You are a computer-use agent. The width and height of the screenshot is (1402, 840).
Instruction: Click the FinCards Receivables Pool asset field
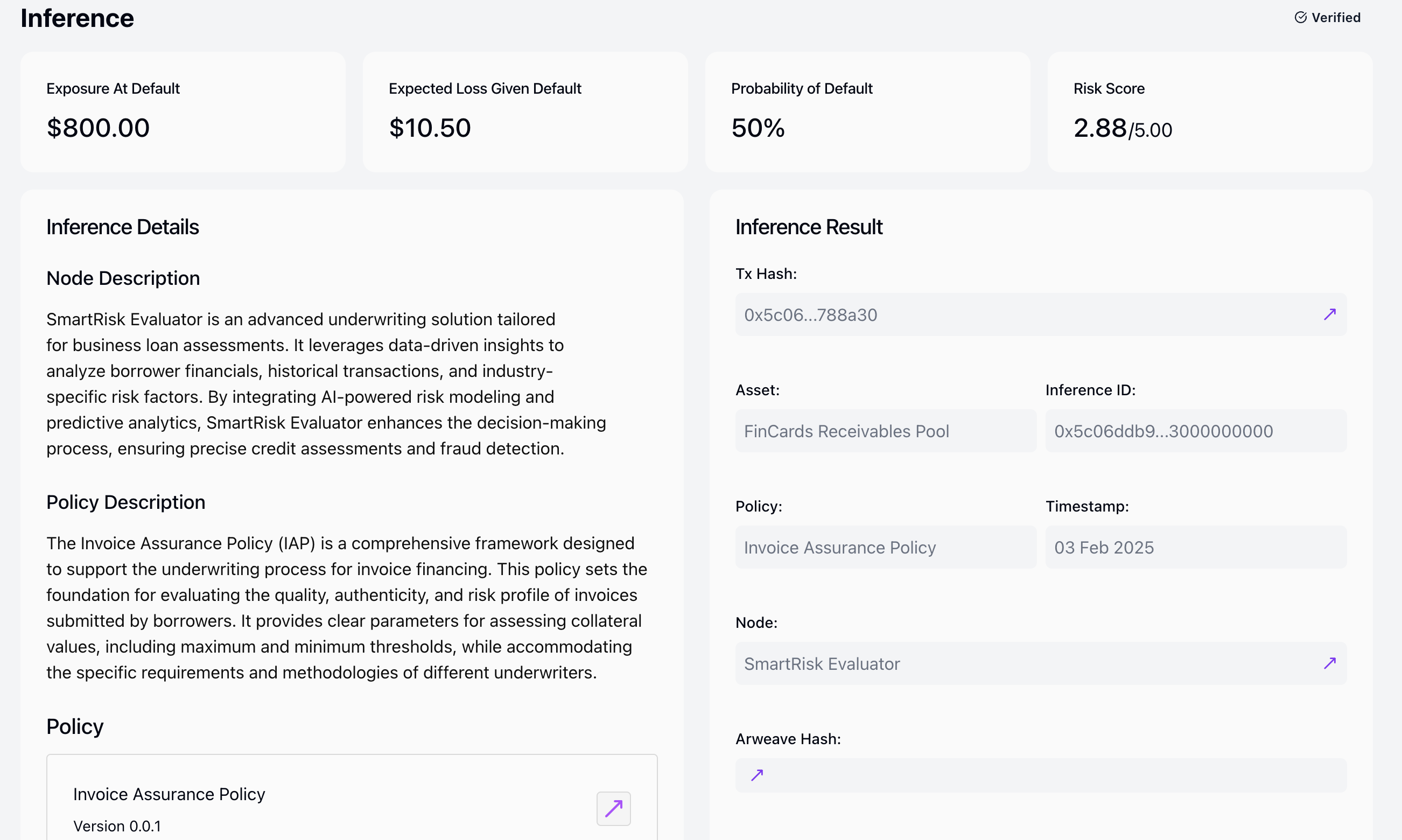[x=885, y=431]
